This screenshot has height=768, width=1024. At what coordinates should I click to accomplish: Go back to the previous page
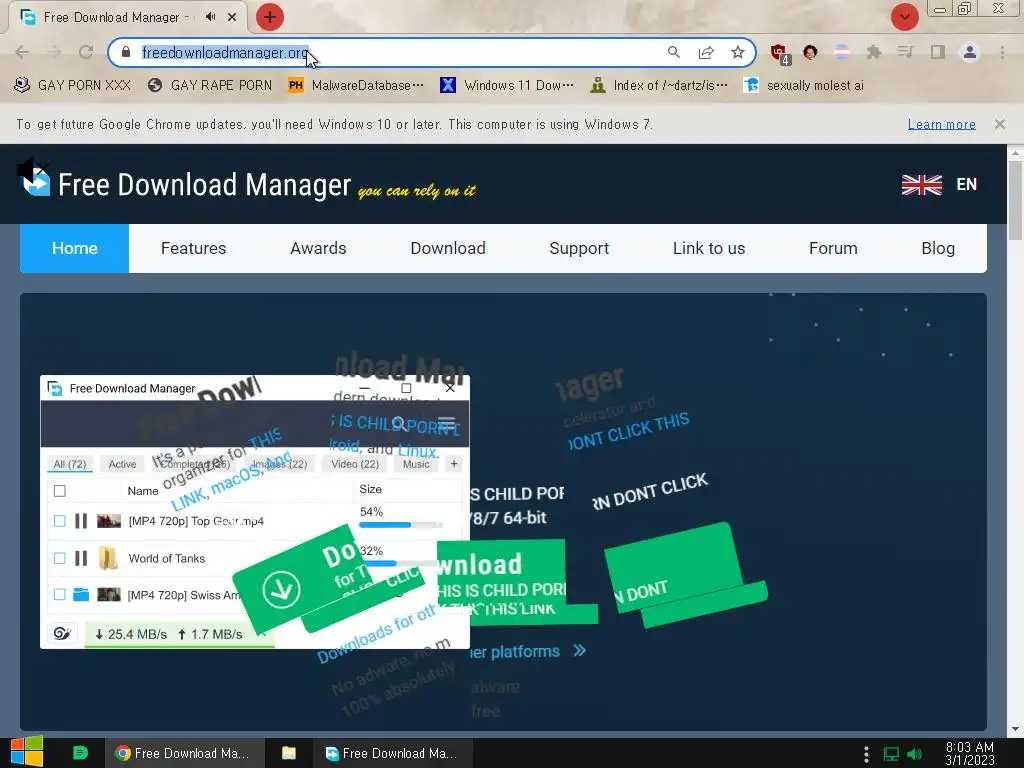click(22, 52)
